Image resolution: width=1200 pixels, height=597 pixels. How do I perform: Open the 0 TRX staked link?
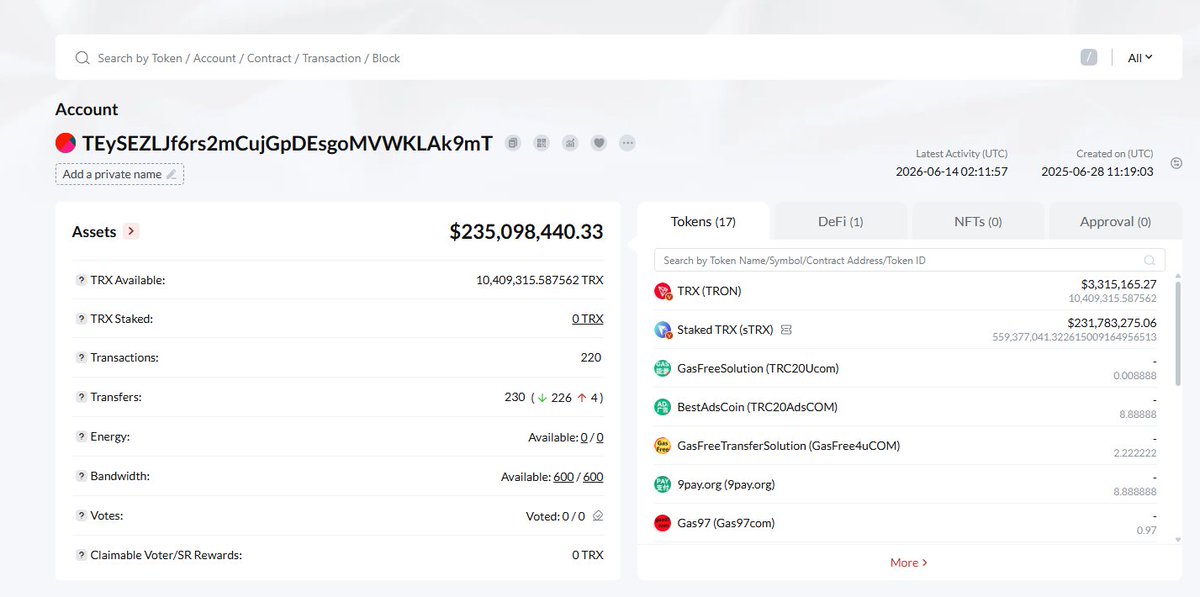click(x=588, y=319)
